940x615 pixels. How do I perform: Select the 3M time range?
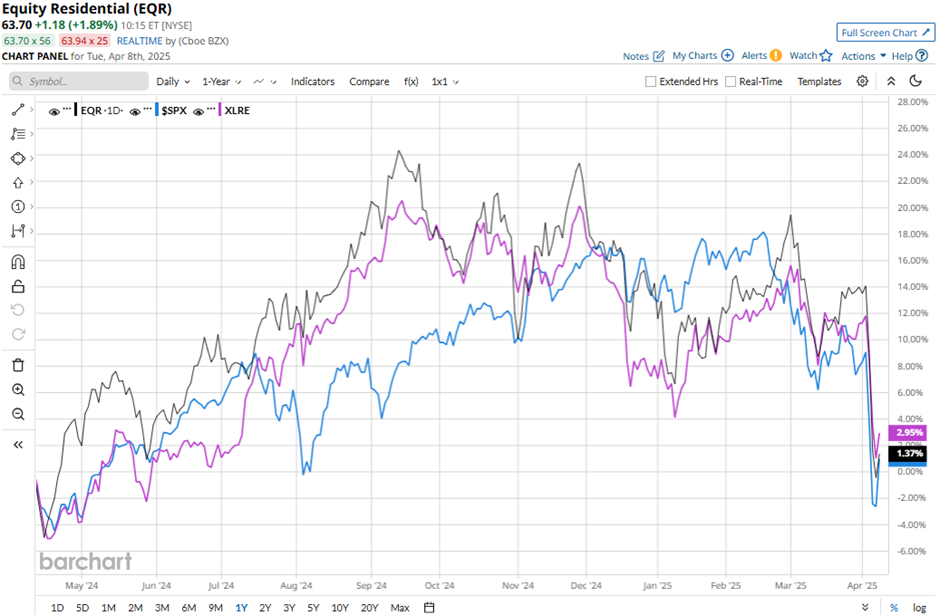(162, 608)
